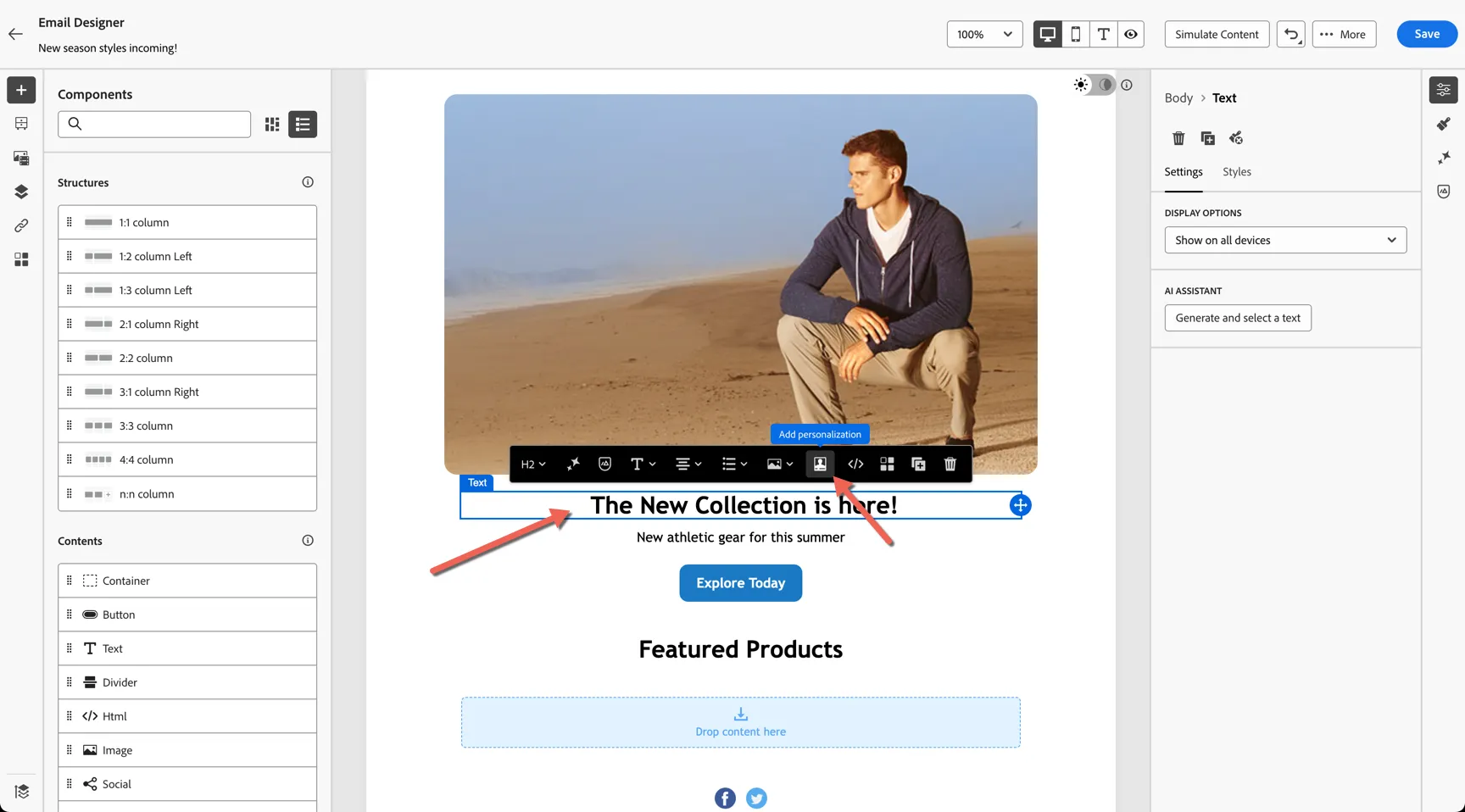1465x812 pixels.
Task: Open the font T dropdown in toolbar
Action: click(643, 464)
